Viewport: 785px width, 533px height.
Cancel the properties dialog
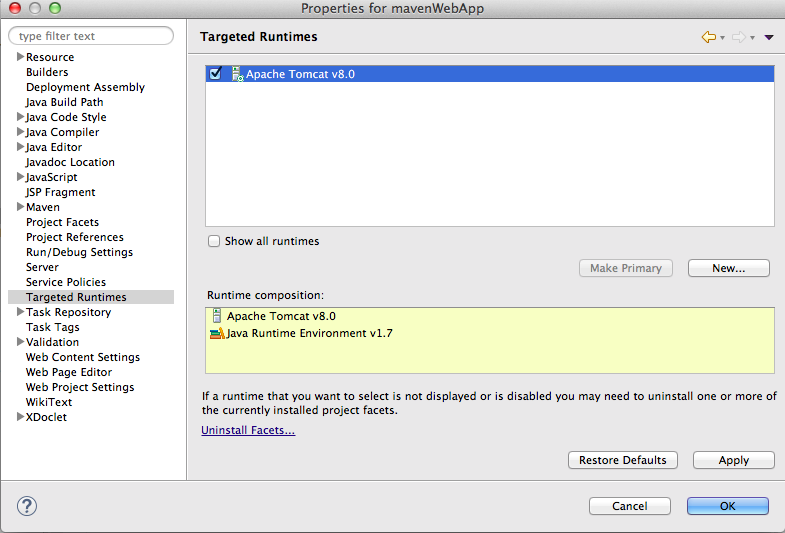(x=630, y=506)
